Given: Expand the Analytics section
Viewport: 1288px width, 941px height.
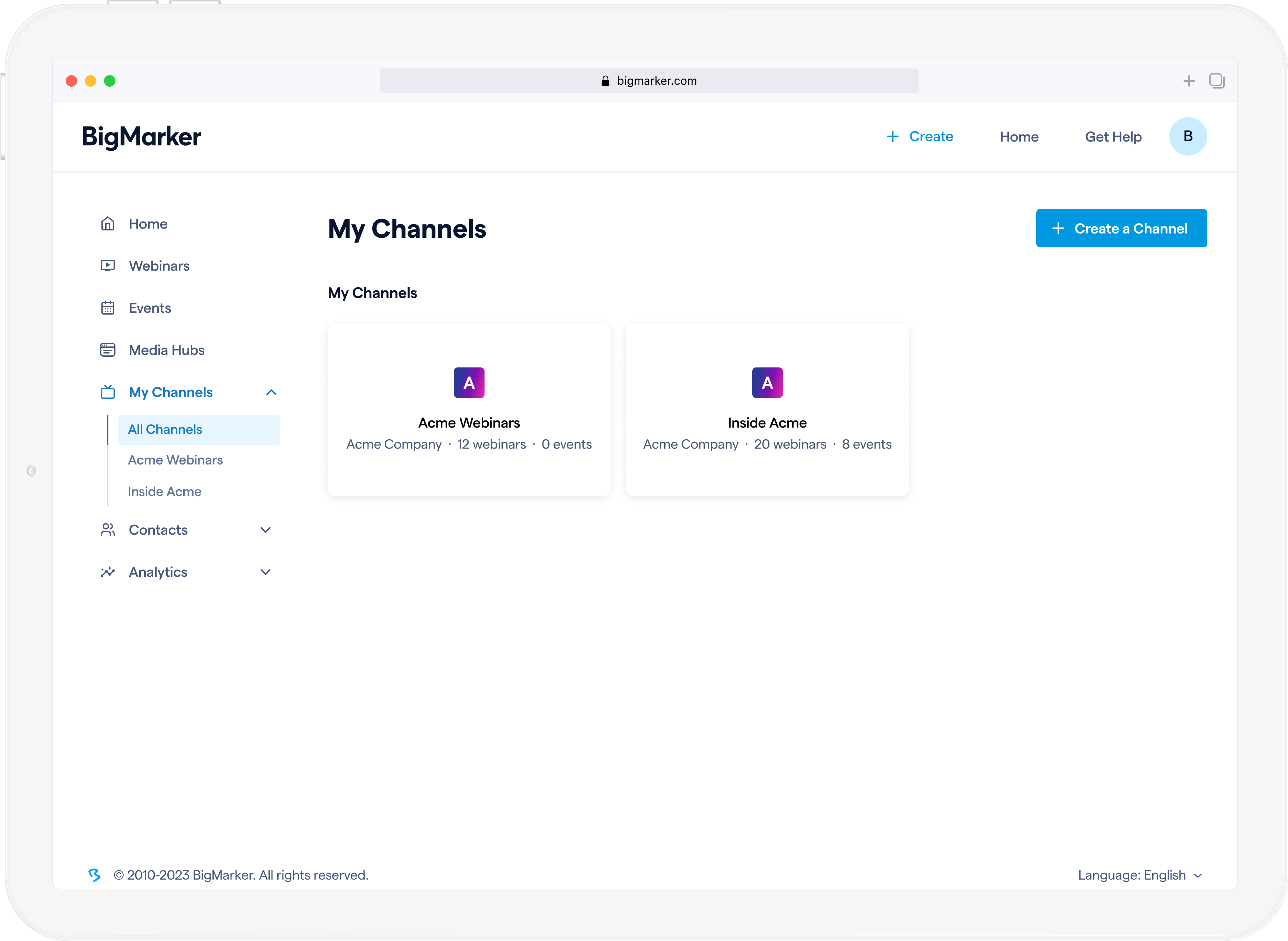Looking at the screenshot, I should pos(265,572).
